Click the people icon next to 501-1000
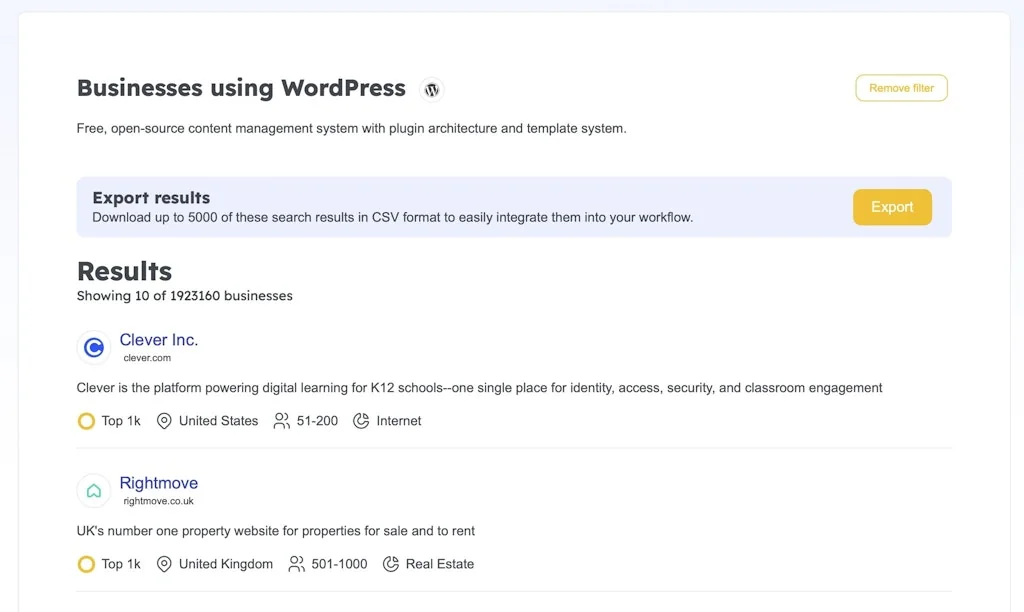This screenshot has width=1024, height=612. pyautogui.click(x=295, y=564)
